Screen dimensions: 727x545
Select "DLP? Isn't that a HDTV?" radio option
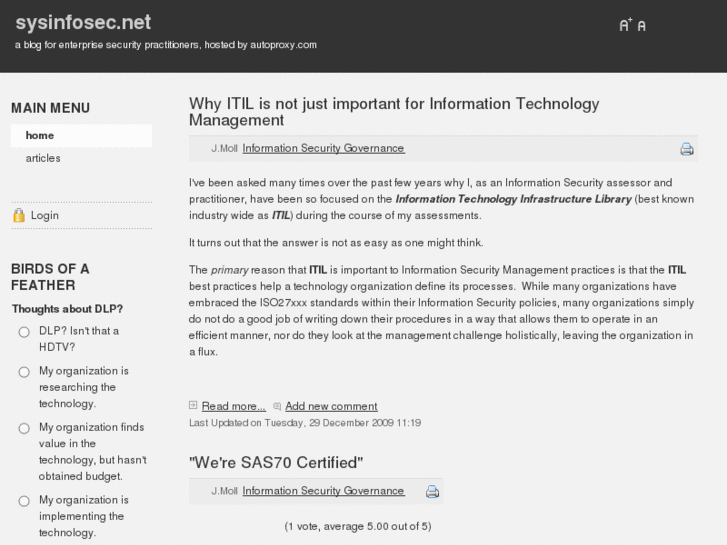click(x=24, y=332)
